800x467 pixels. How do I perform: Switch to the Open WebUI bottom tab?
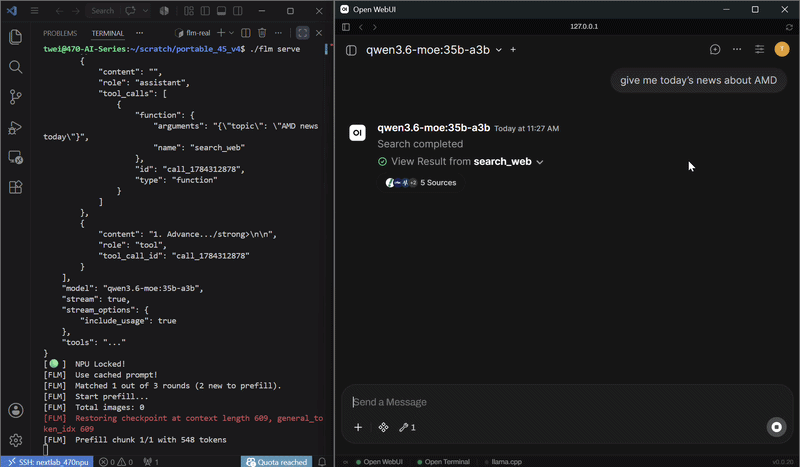(380, 462)
